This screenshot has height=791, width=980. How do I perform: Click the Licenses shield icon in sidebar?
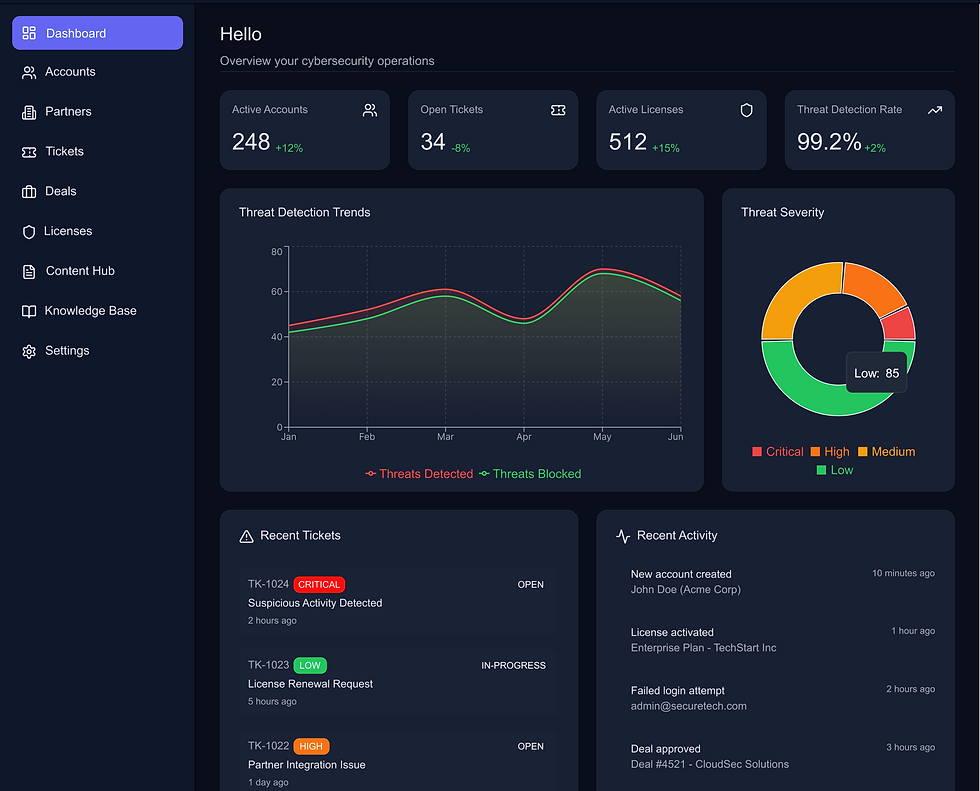[29, 232]
